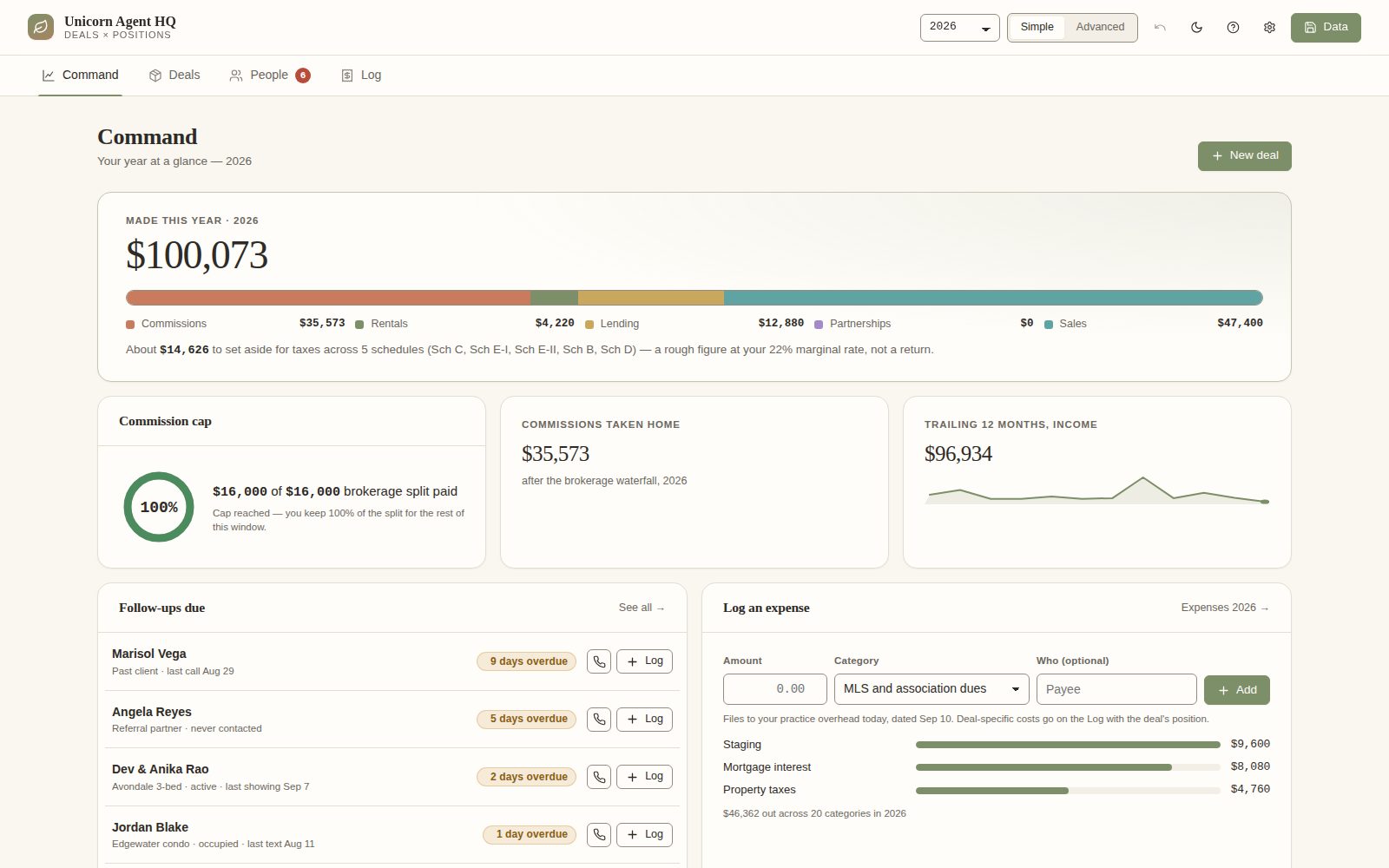This screenshot has width=1389, height=868.
Task: Open help question mark icon
Action: pyautogui.click(x=1233, y=27)
